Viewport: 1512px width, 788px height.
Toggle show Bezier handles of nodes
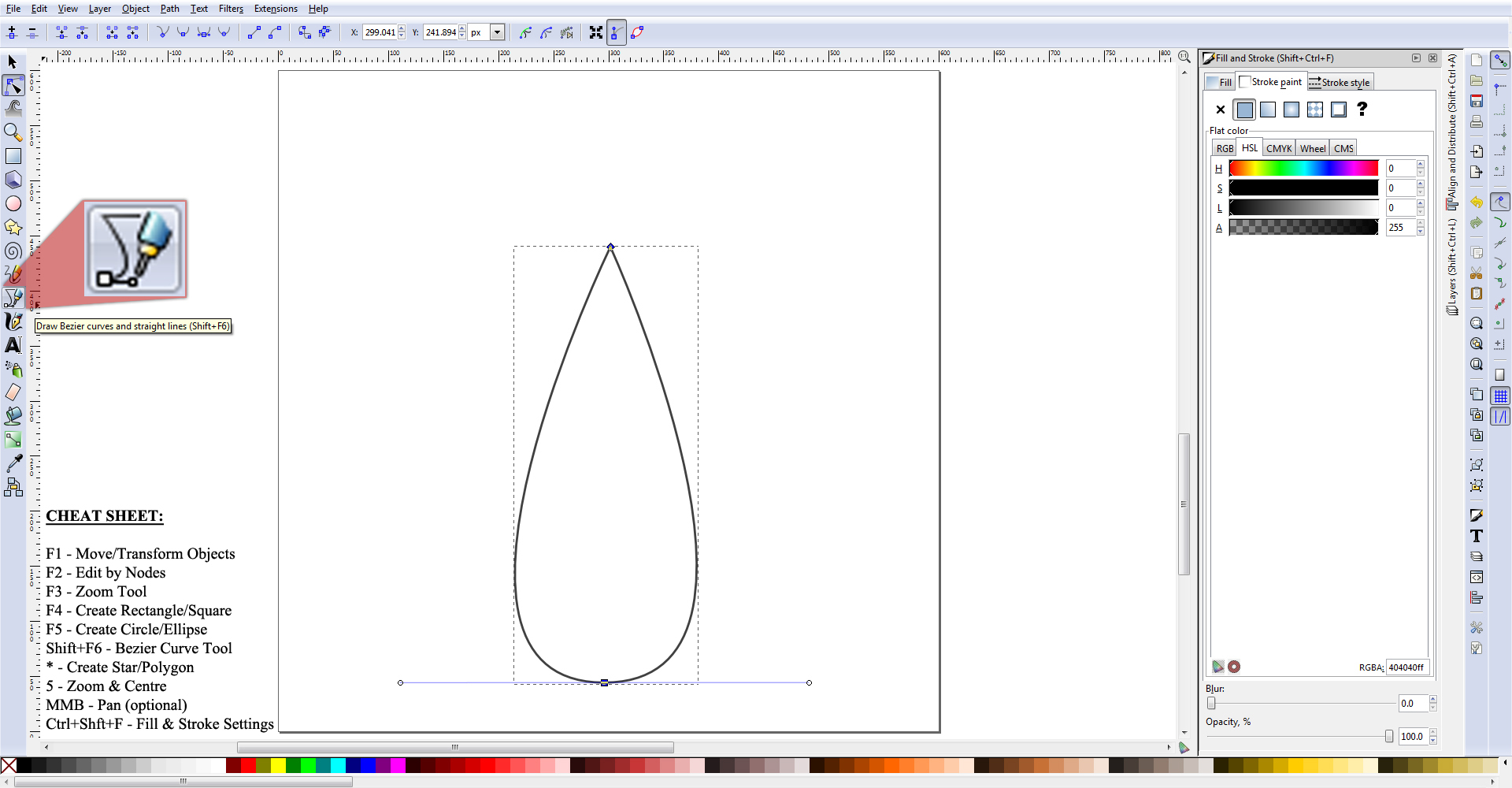(617, 32)
